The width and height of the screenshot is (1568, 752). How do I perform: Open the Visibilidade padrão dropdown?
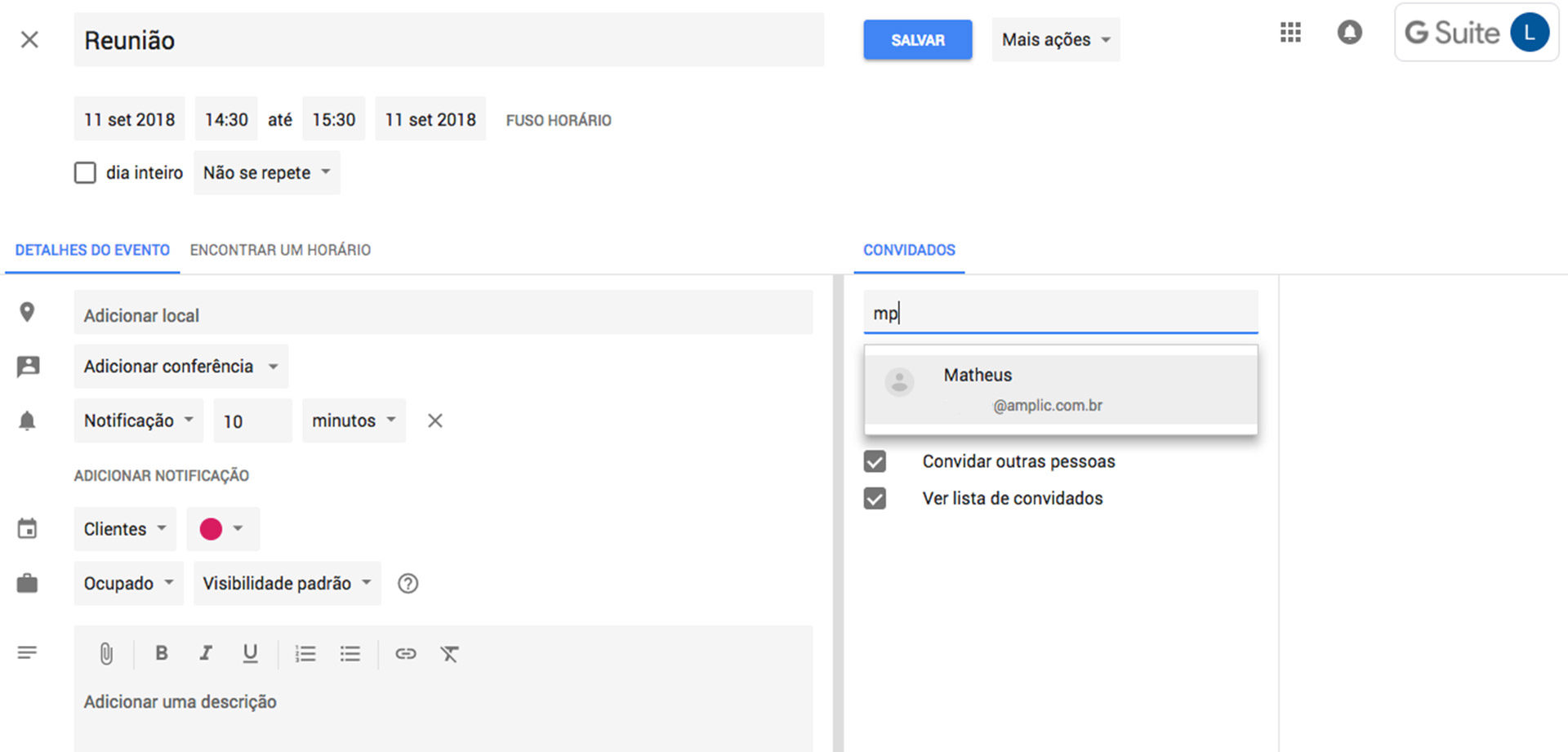[x=287, y=583]
